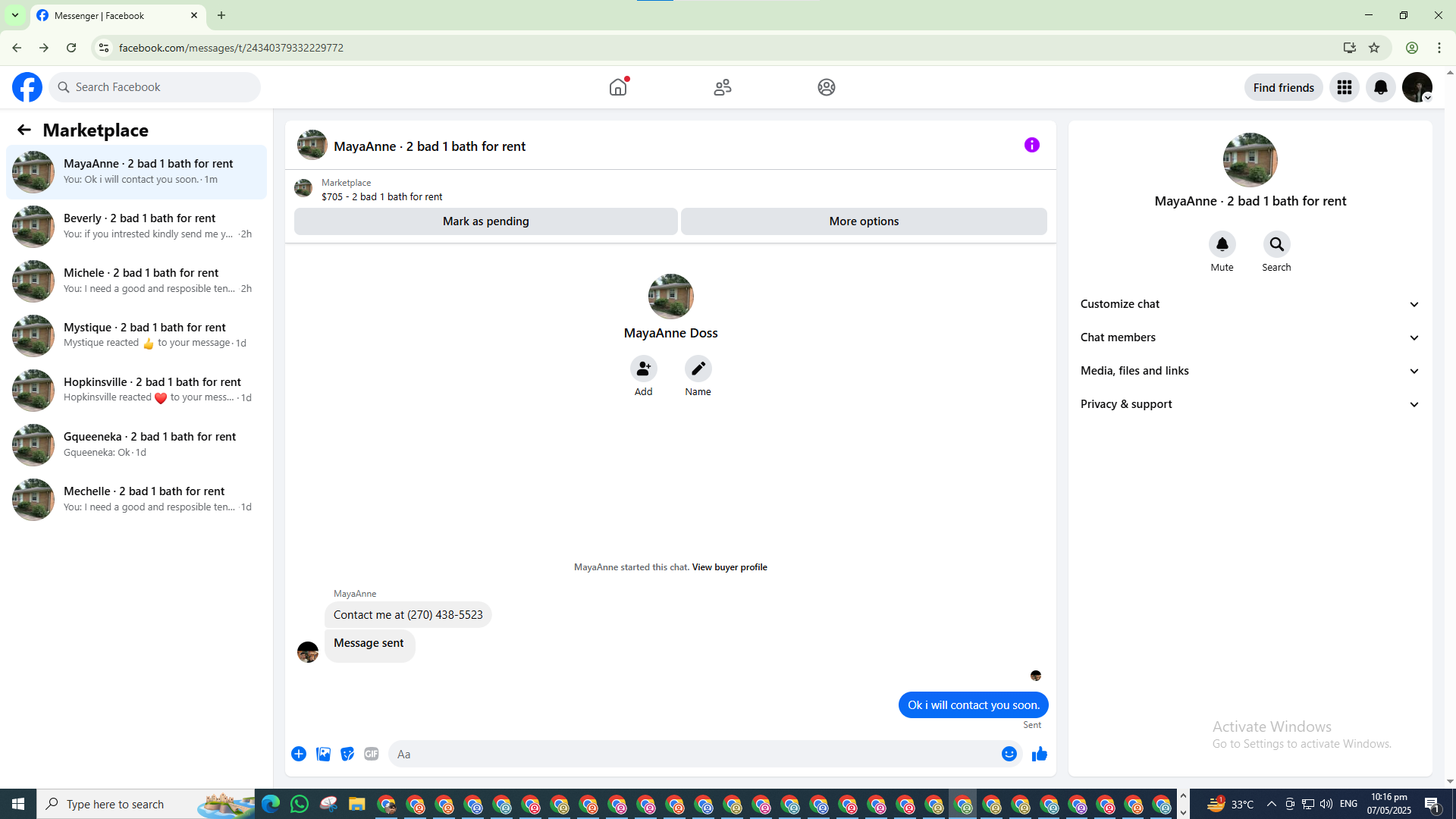Click the purple conversation info icon

(x=1031, y=145)
